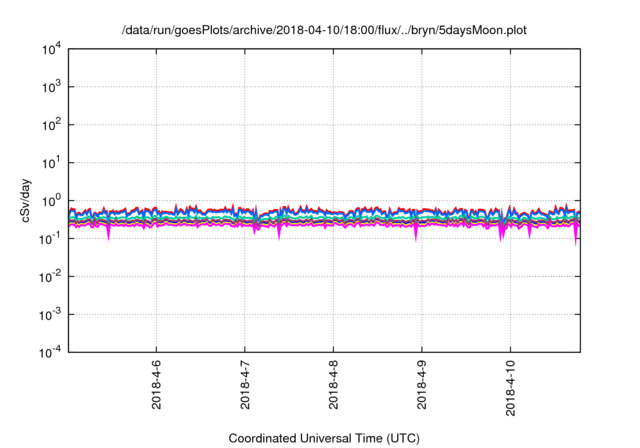Select the 2018-4-9 date tick label
This screenshot has width=640, height=448.
tap(422, 385)
